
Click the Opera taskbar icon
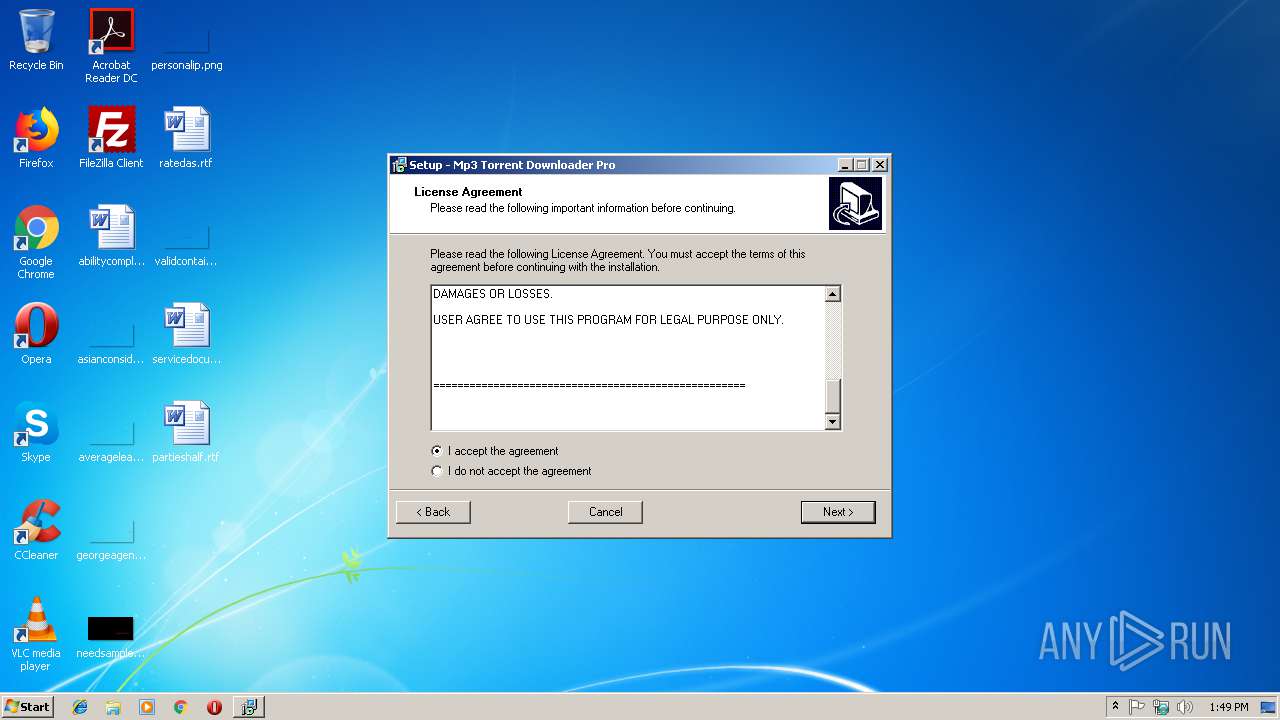[214, 707]
